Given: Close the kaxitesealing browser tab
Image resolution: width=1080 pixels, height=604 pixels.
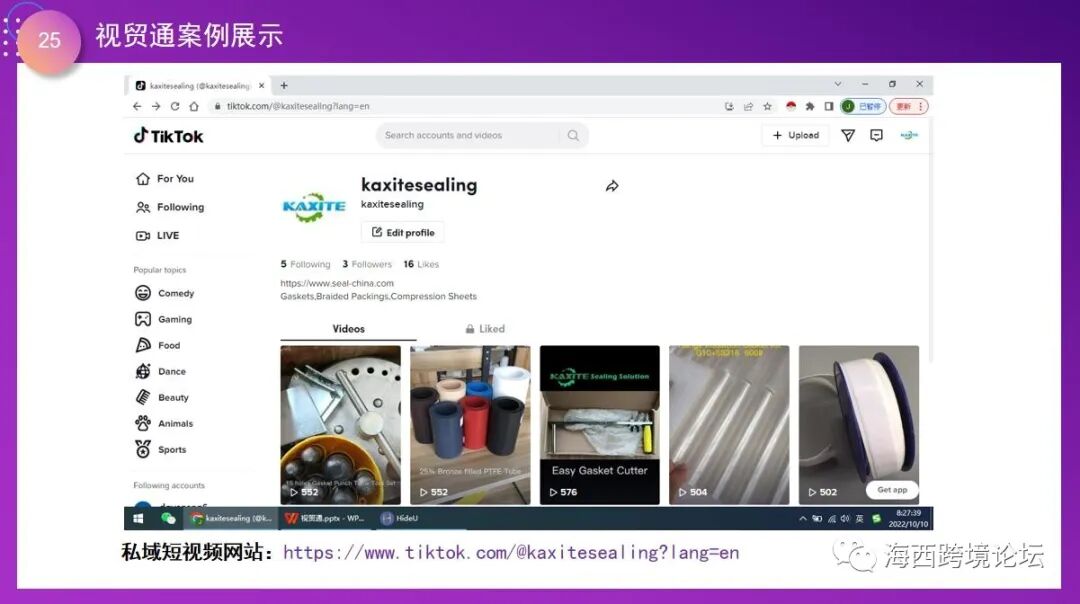Looking at the screenshot, I should tap(261, 85).
